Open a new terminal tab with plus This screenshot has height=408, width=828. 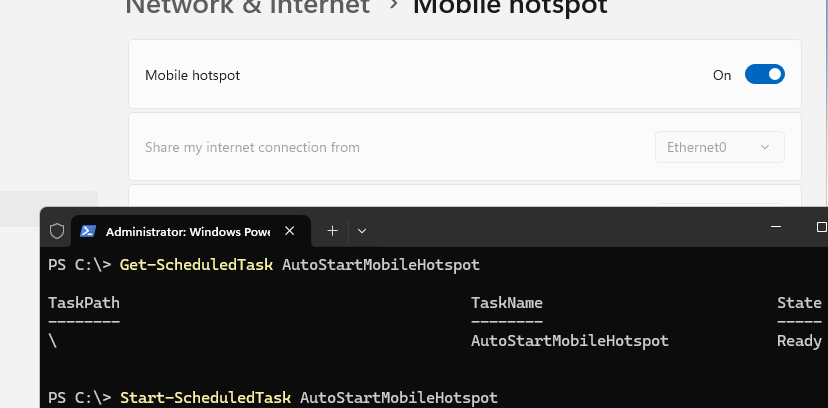pos(333,231)
